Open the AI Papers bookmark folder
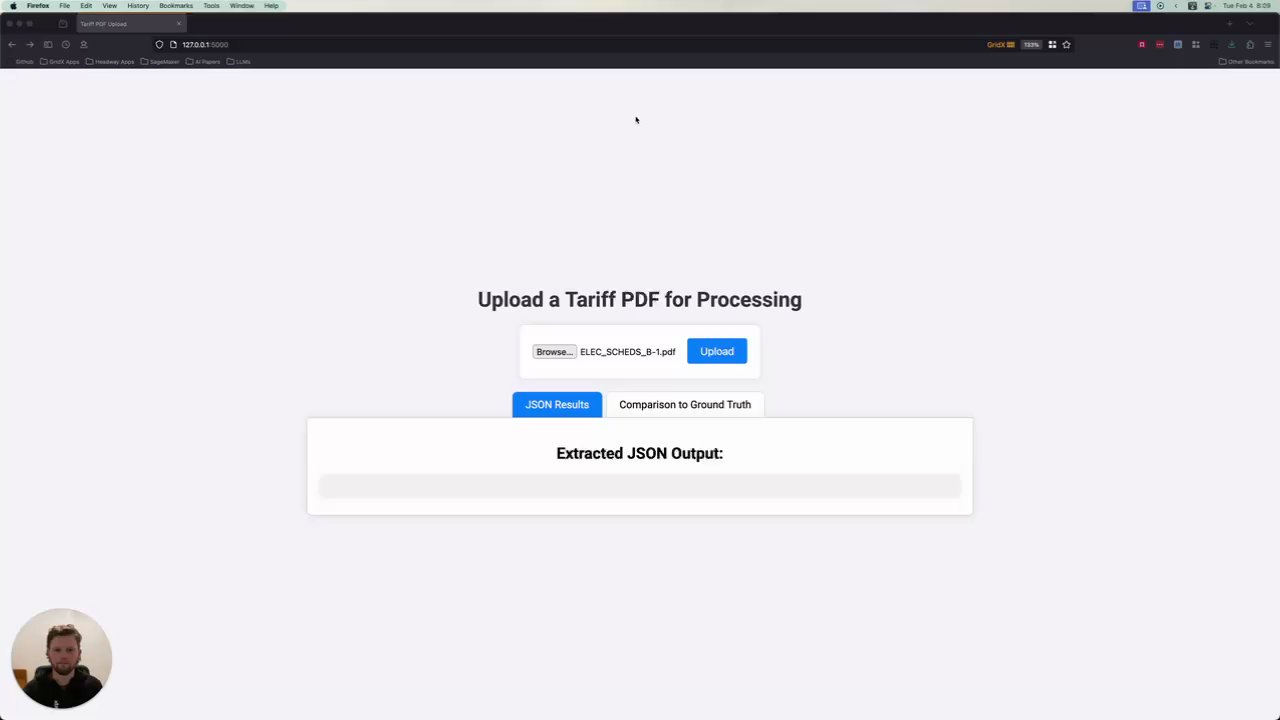Viewport: 1280px width, 720px height. [x=203, y=62]
